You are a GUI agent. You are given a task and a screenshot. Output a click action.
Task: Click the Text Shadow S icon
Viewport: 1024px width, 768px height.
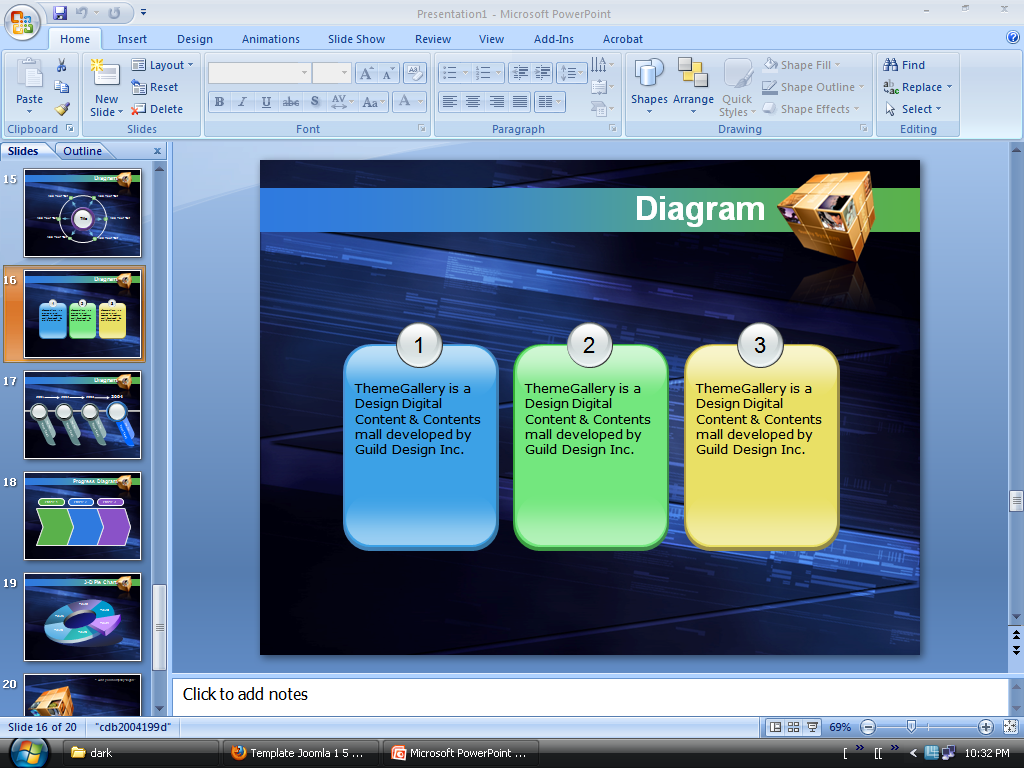(315, 101)
